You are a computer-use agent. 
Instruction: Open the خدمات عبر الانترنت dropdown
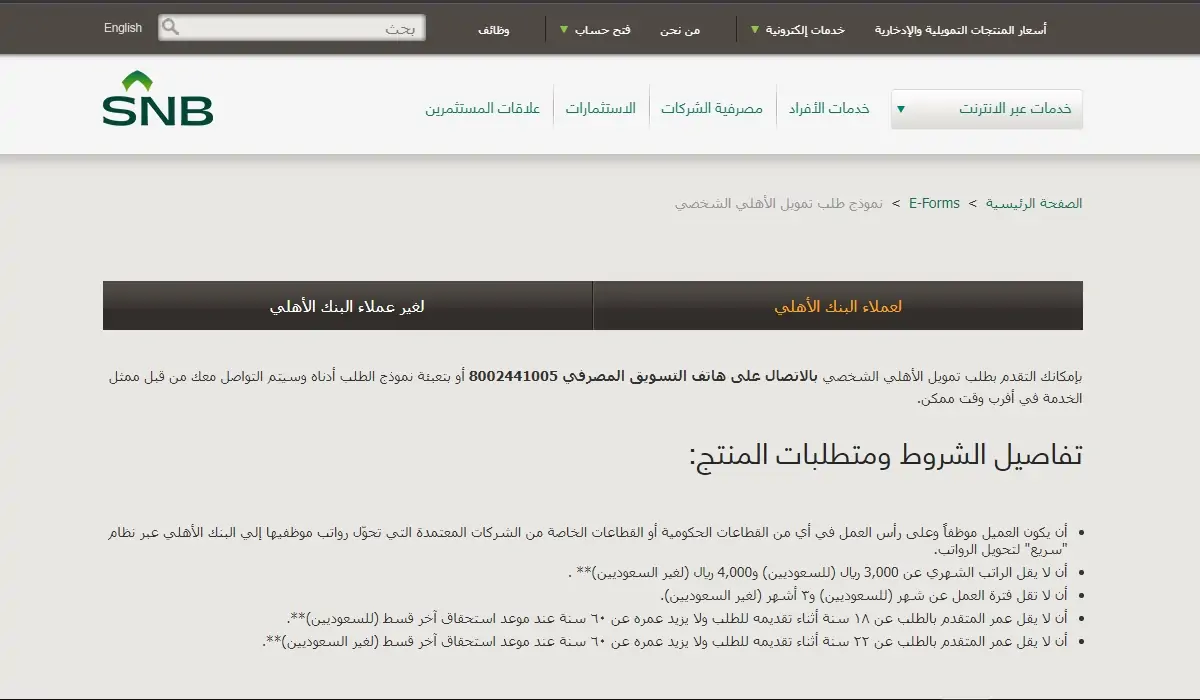(x=987, y=109)
